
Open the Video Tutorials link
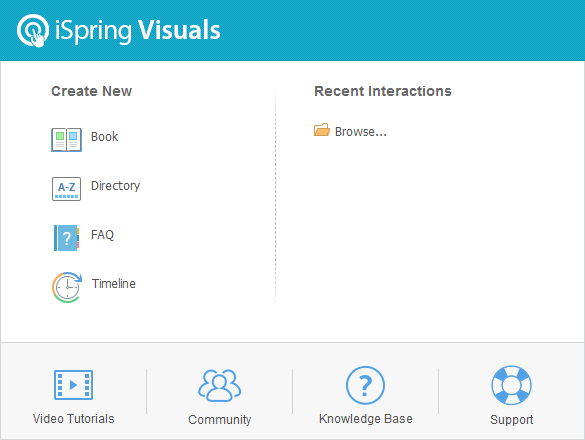(73, 419)
